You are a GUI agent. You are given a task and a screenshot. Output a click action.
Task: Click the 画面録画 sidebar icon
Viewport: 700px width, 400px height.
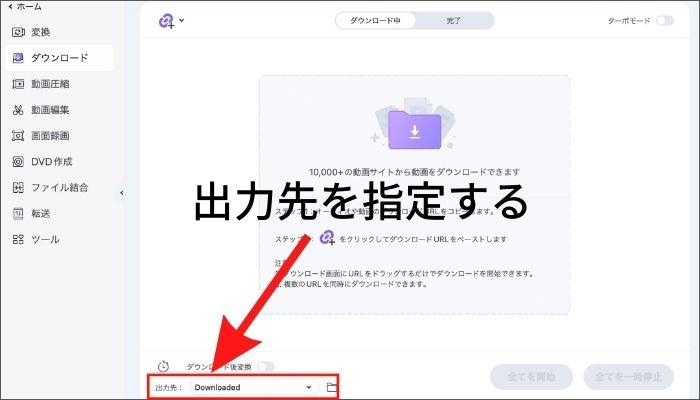click(x=18, y=136)
